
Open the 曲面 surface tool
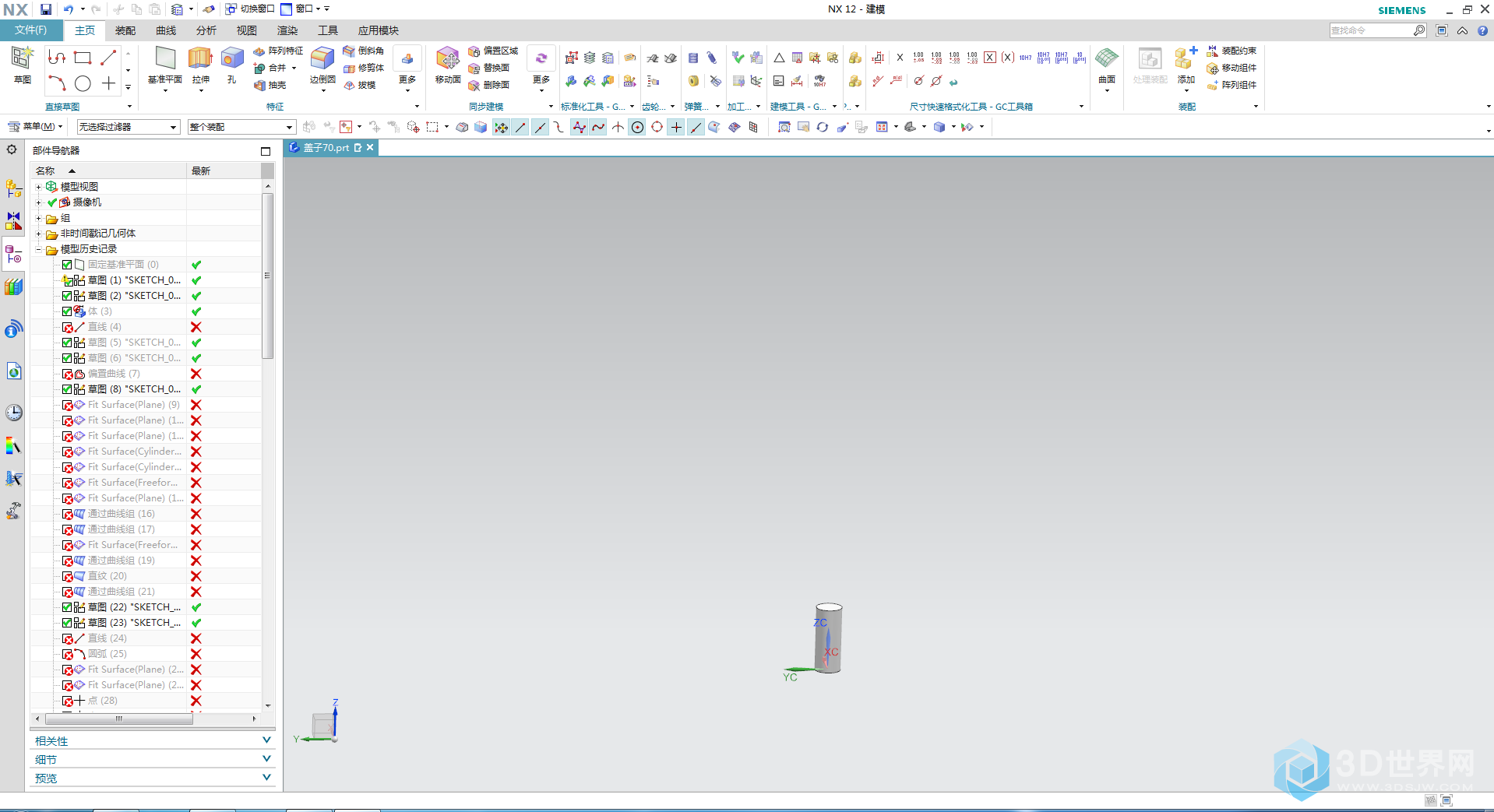click(x=1107, y=65)
